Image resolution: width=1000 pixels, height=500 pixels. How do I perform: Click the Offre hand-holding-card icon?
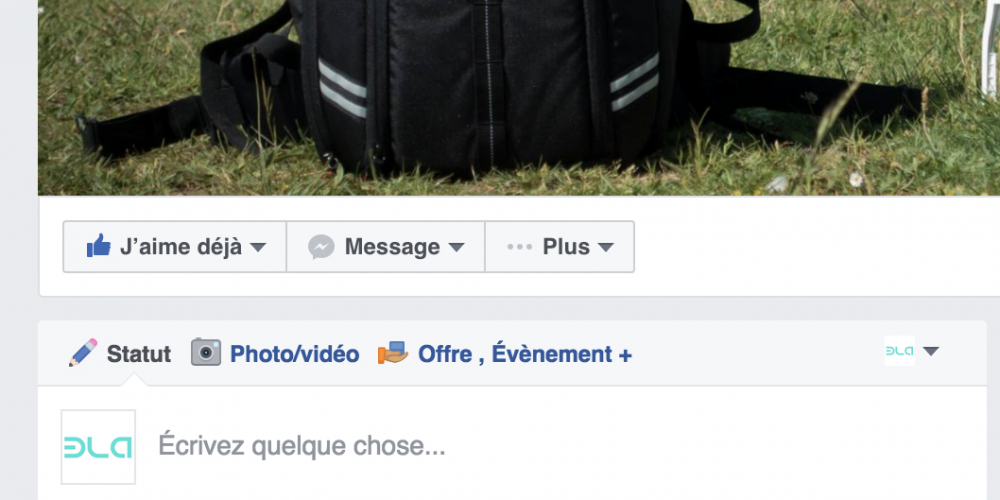click(x=393, y=353)
